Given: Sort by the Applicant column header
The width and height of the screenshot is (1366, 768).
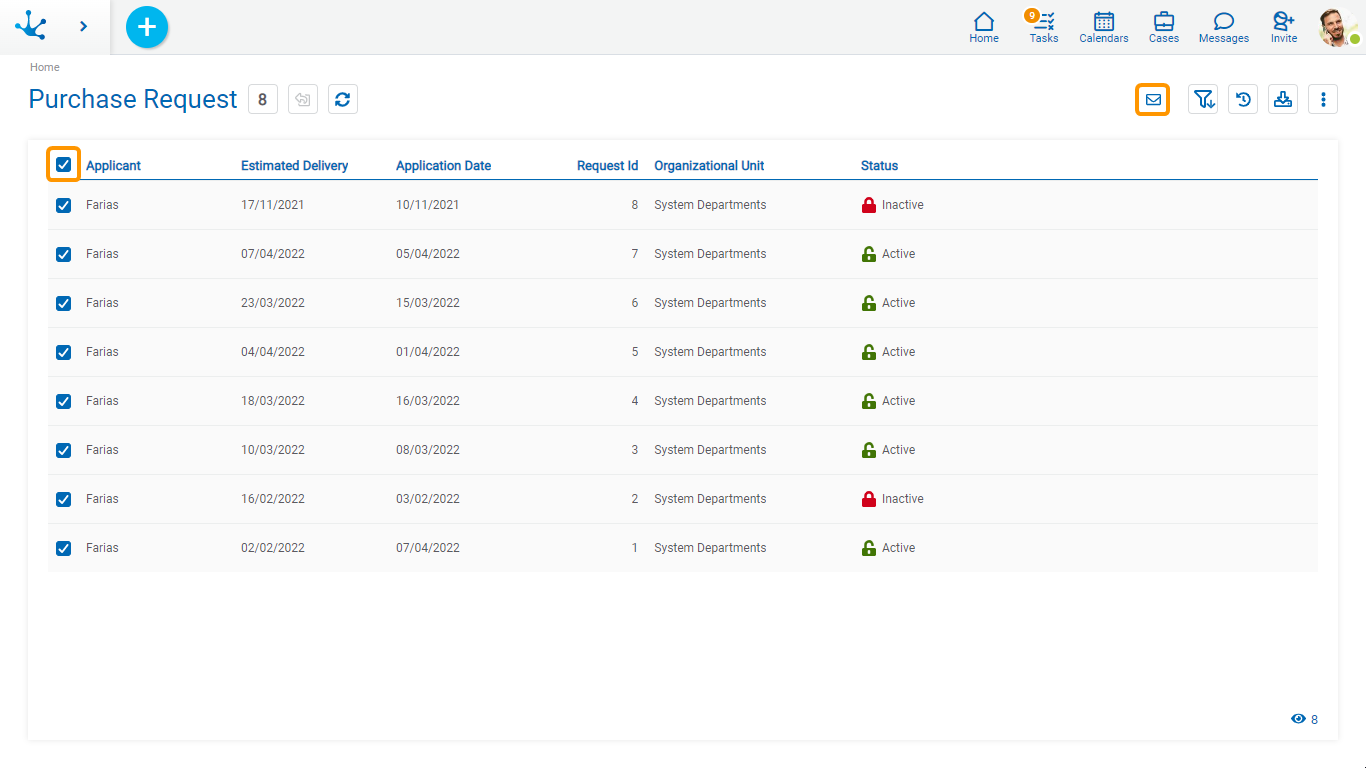Looking at the screenshot, I should (114, 166).
